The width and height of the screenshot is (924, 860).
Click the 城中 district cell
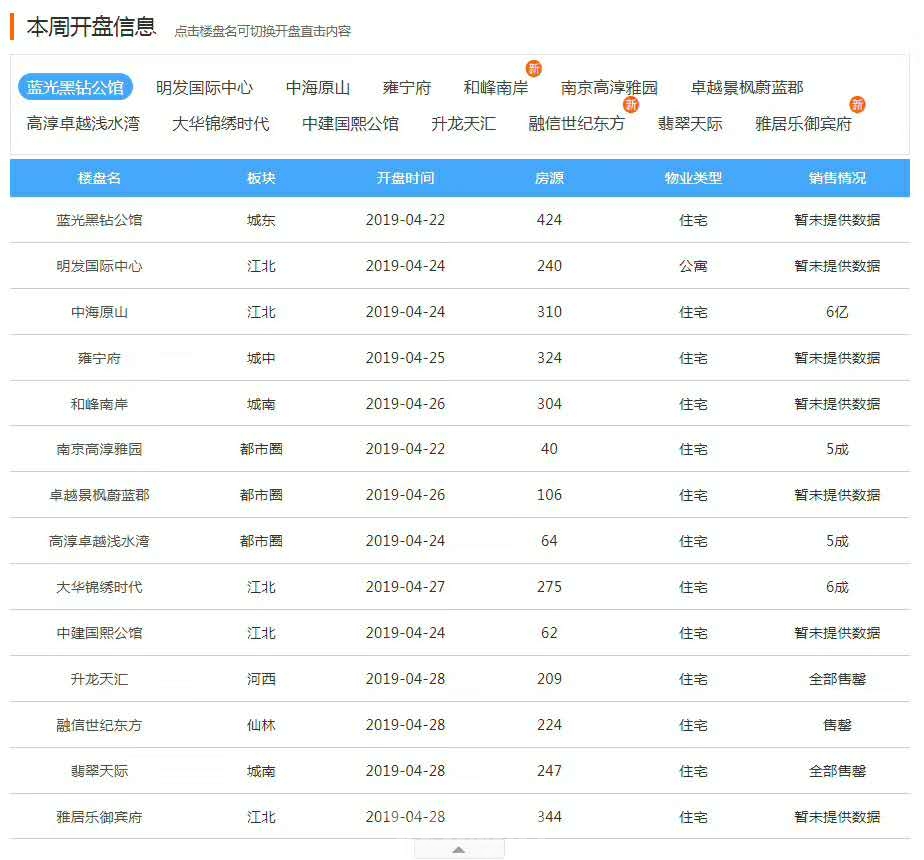point(261,358)
